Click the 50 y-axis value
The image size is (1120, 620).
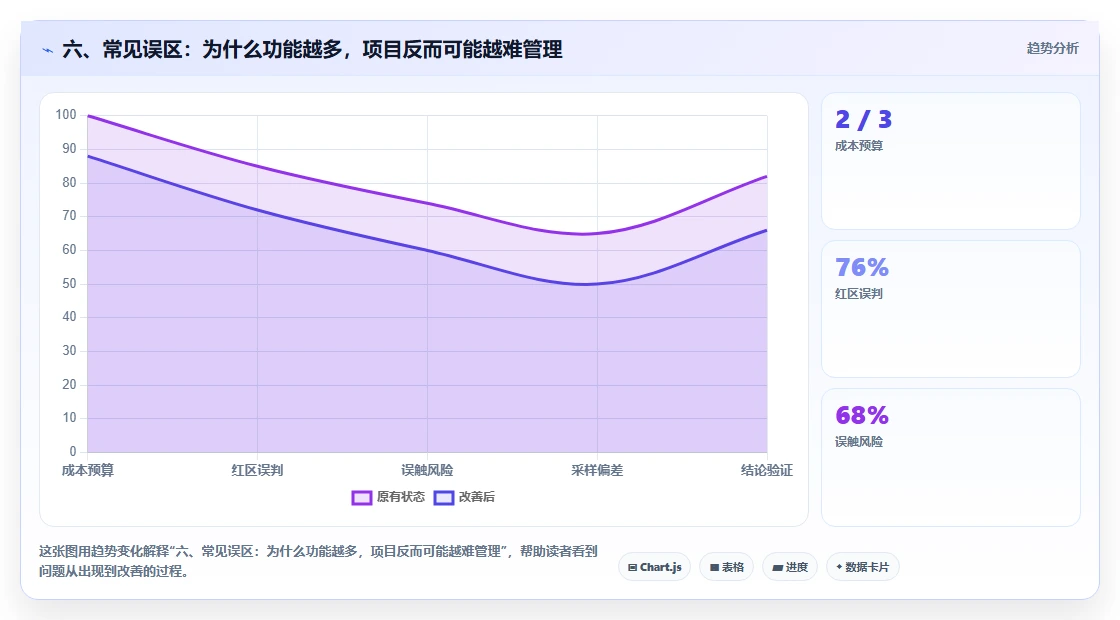coord(69,284)
